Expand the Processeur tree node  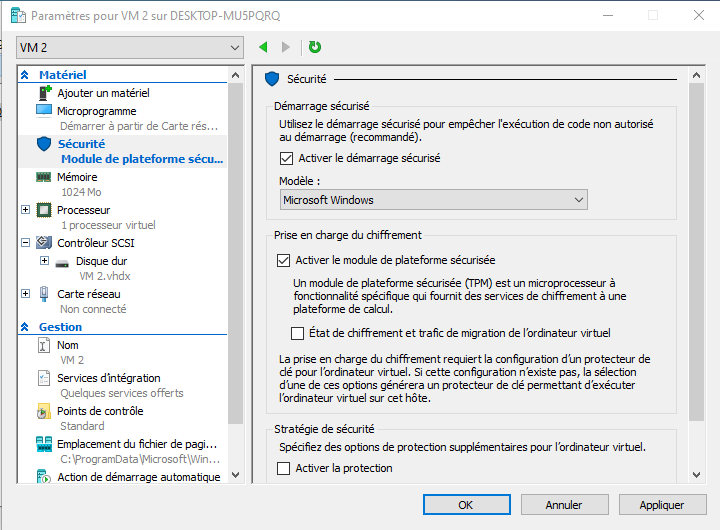coord(25,210)
